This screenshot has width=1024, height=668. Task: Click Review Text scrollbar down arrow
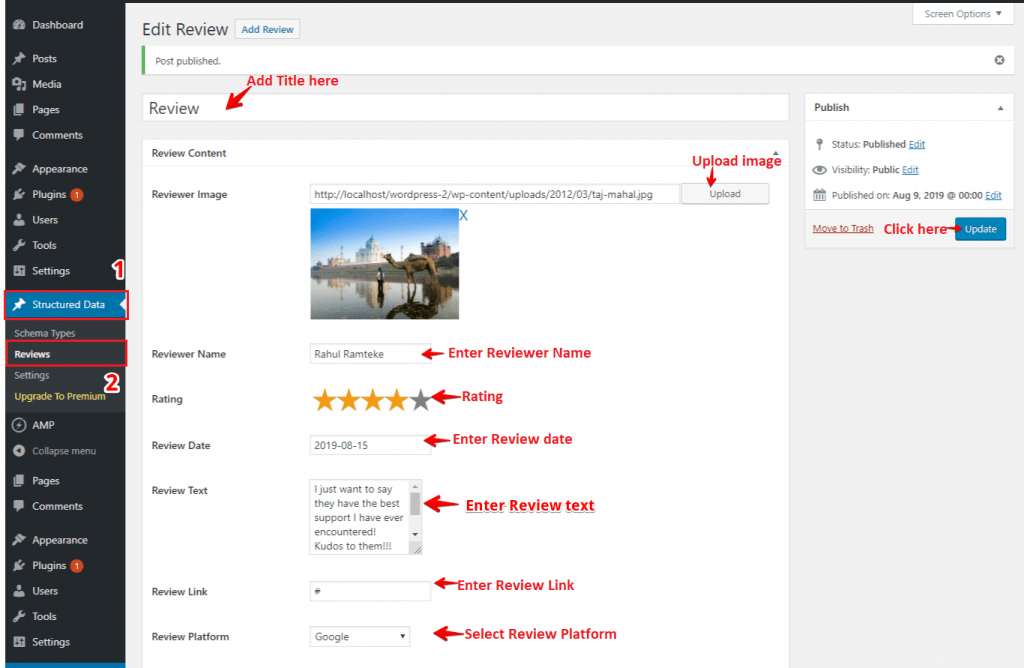coord(415,534)
